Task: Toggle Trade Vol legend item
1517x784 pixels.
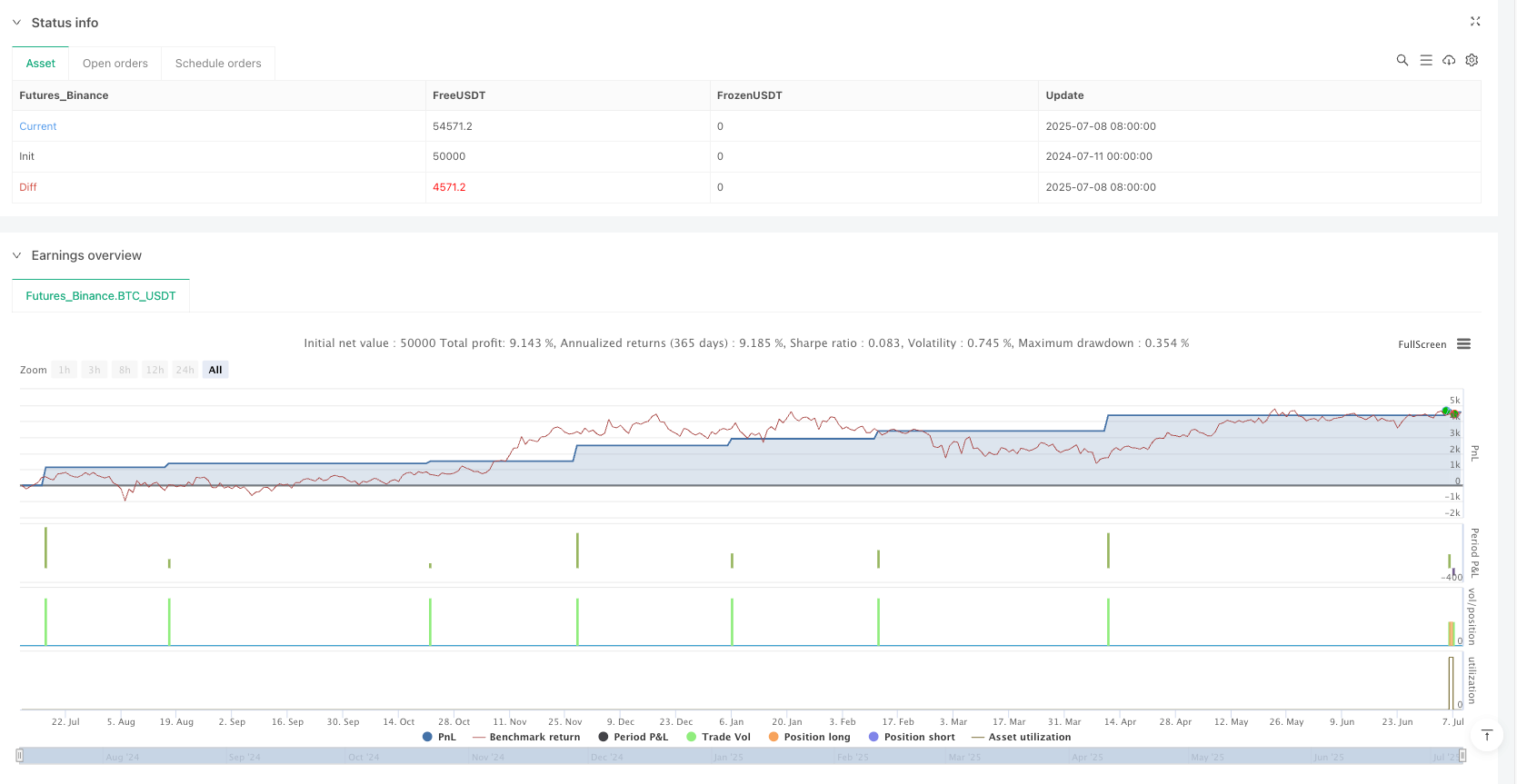Action: 718,737
